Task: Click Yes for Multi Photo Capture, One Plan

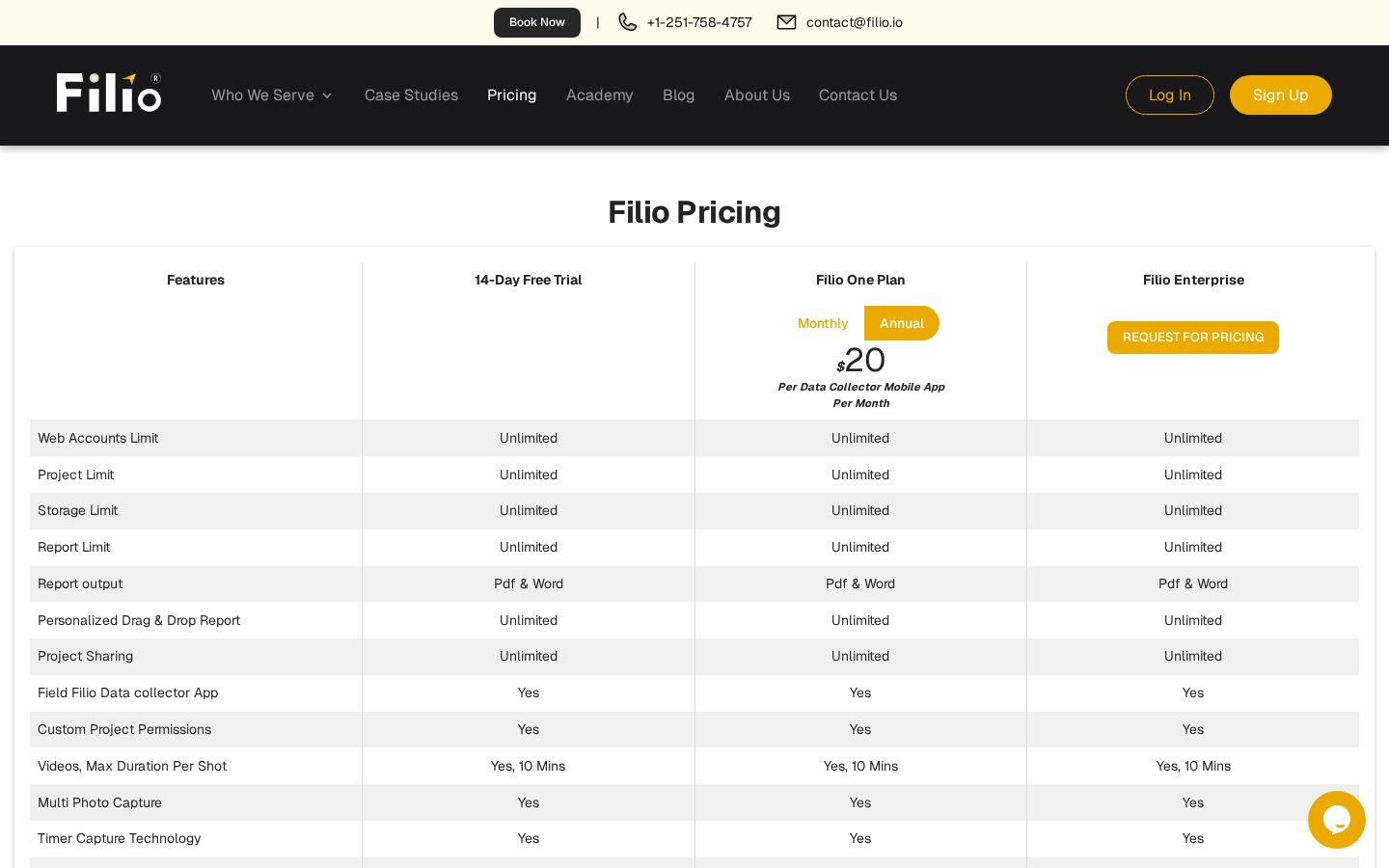Action: point(860,802)
